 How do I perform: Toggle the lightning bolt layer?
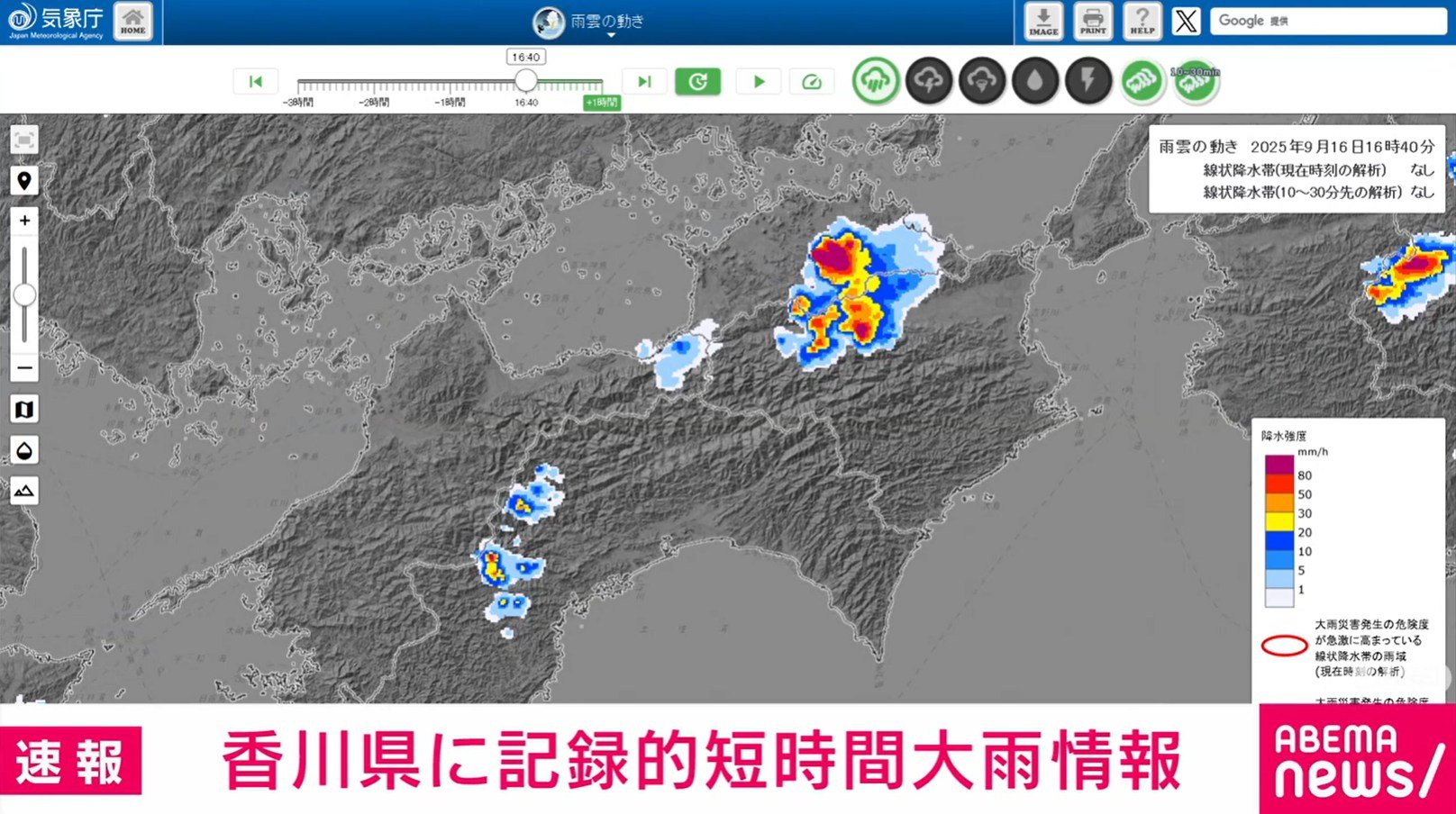[x=1088, y=82]
